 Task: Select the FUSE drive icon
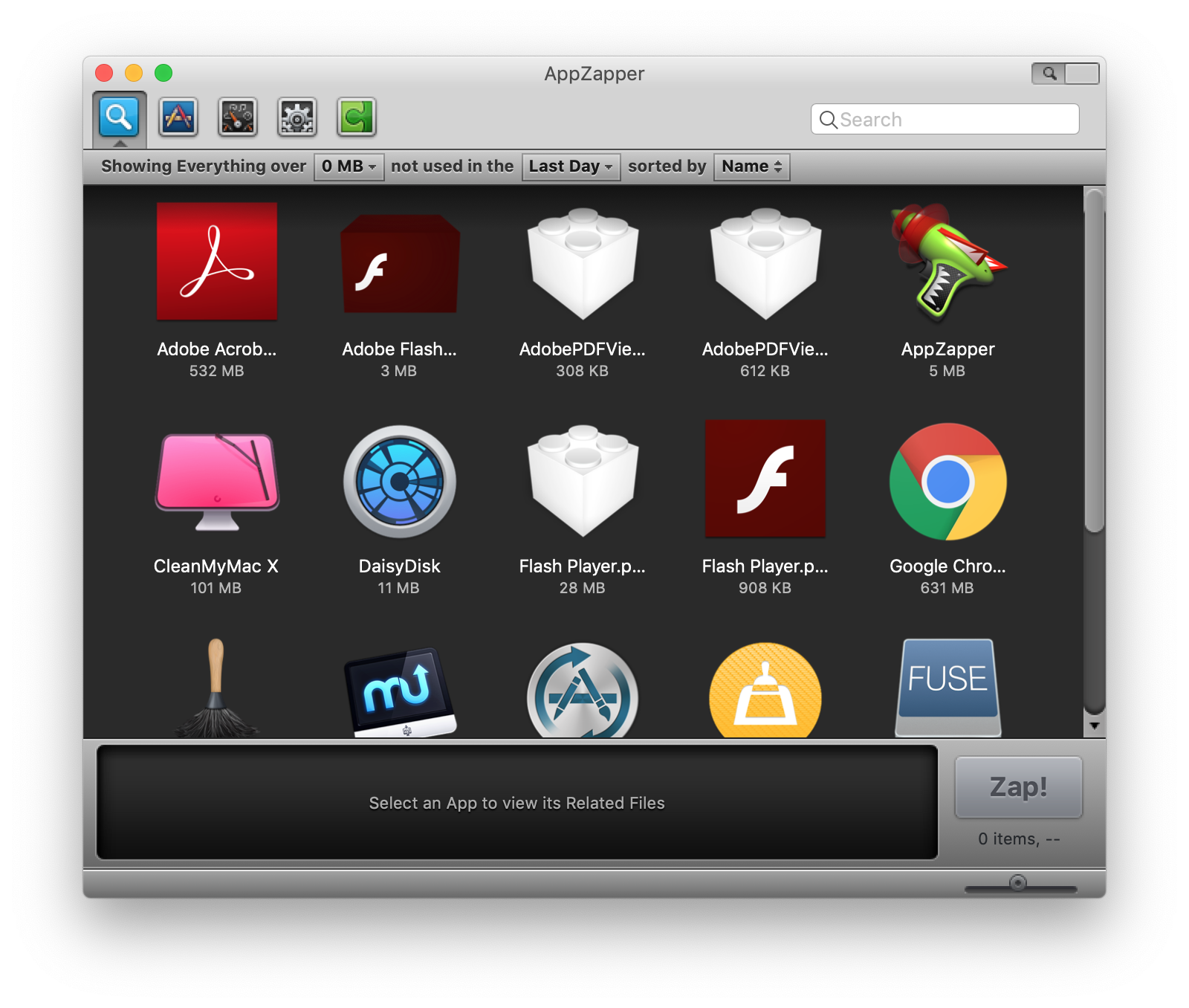pyautogui.click(x=948, y=688)
